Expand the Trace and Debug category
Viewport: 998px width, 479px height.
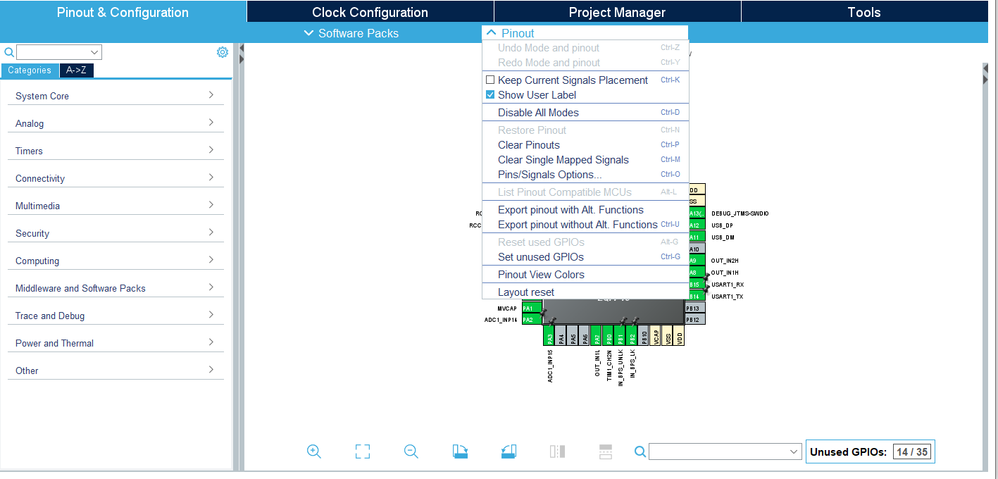point(115,315)
